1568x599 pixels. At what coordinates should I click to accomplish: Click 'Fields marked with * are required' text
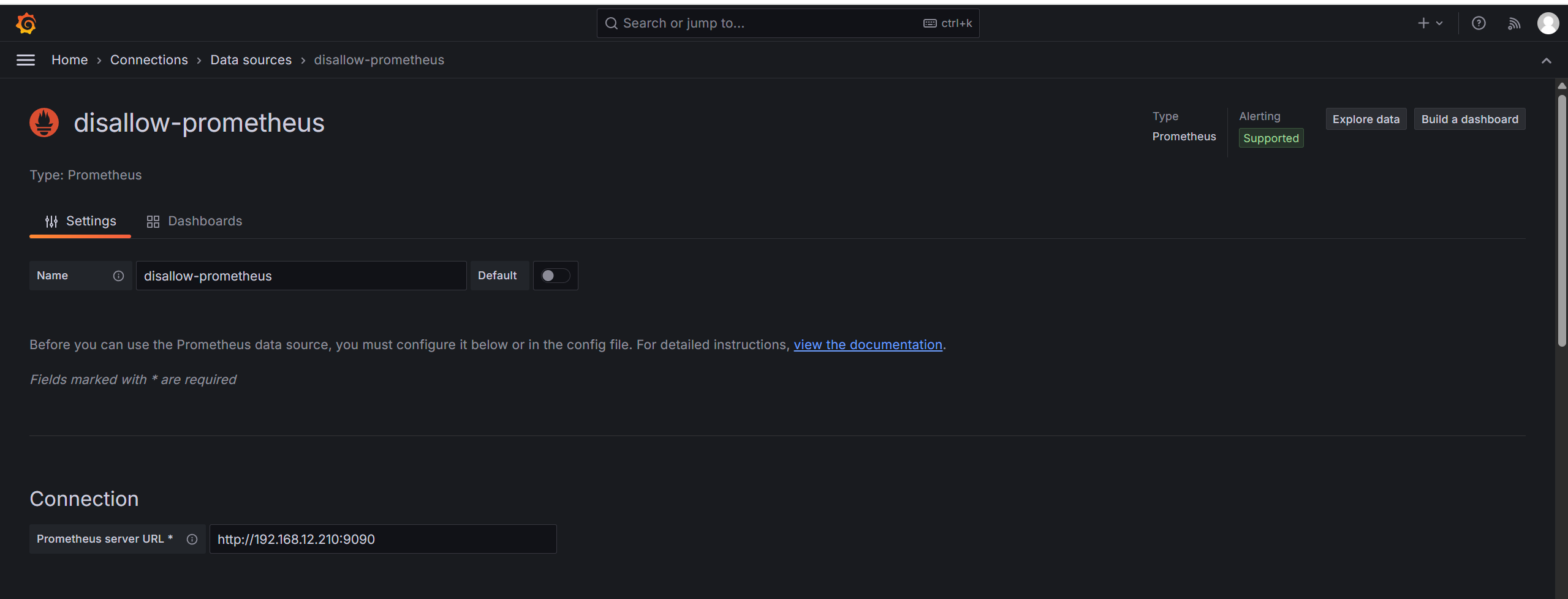[133, 380]
